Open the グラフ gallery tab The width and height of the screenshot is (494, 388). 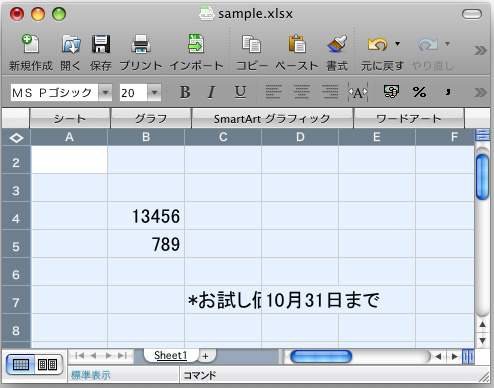[151, 119]
